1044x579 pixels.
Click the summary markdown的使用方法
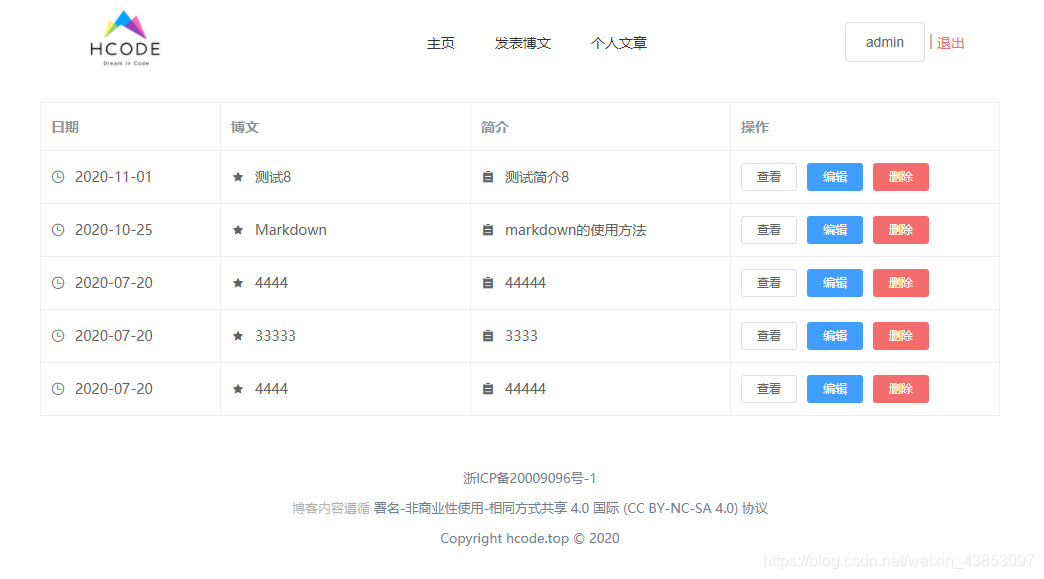(575, 230)
